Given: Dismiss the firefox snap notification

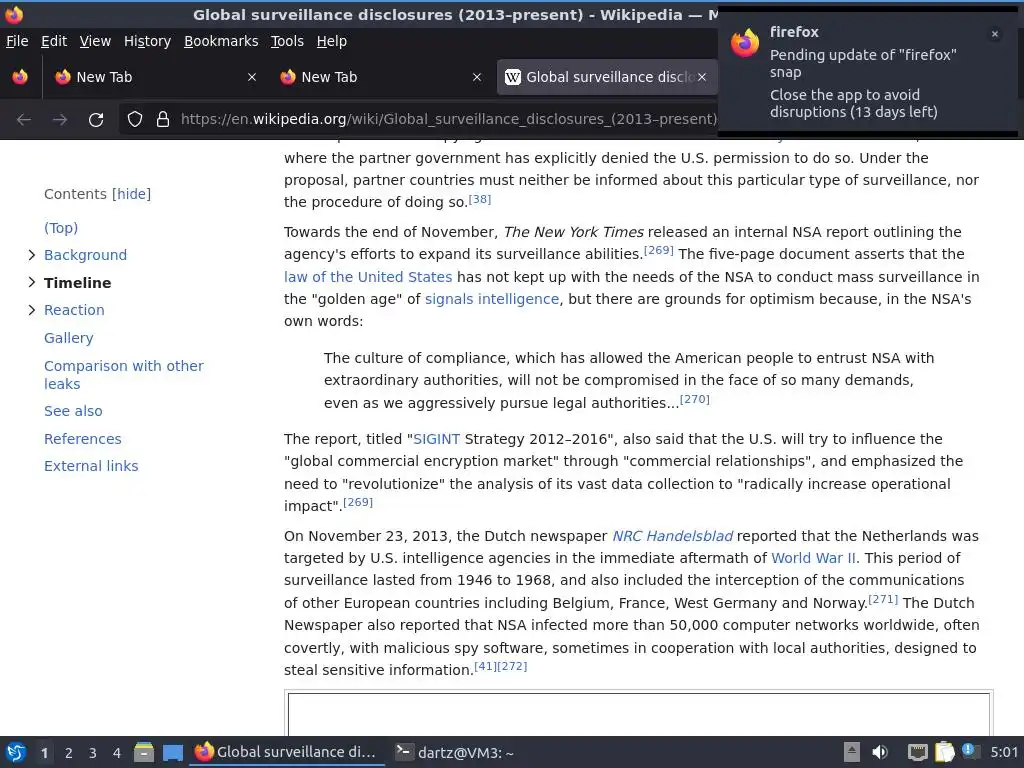Looking at the screenshot, I should 995,34.
